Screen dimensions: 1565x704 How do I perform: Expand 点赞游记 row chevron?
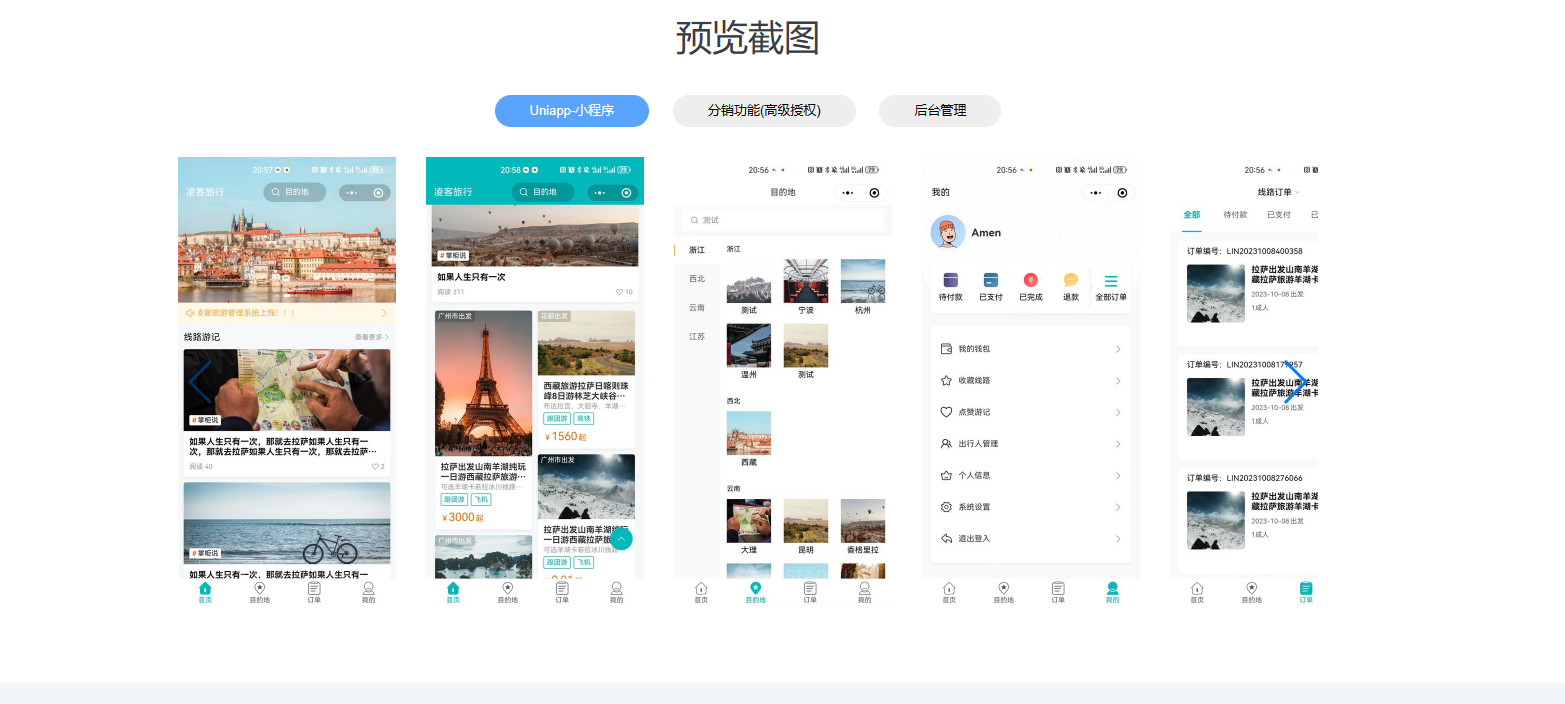pyautogui.click(x=1118, y=412)
